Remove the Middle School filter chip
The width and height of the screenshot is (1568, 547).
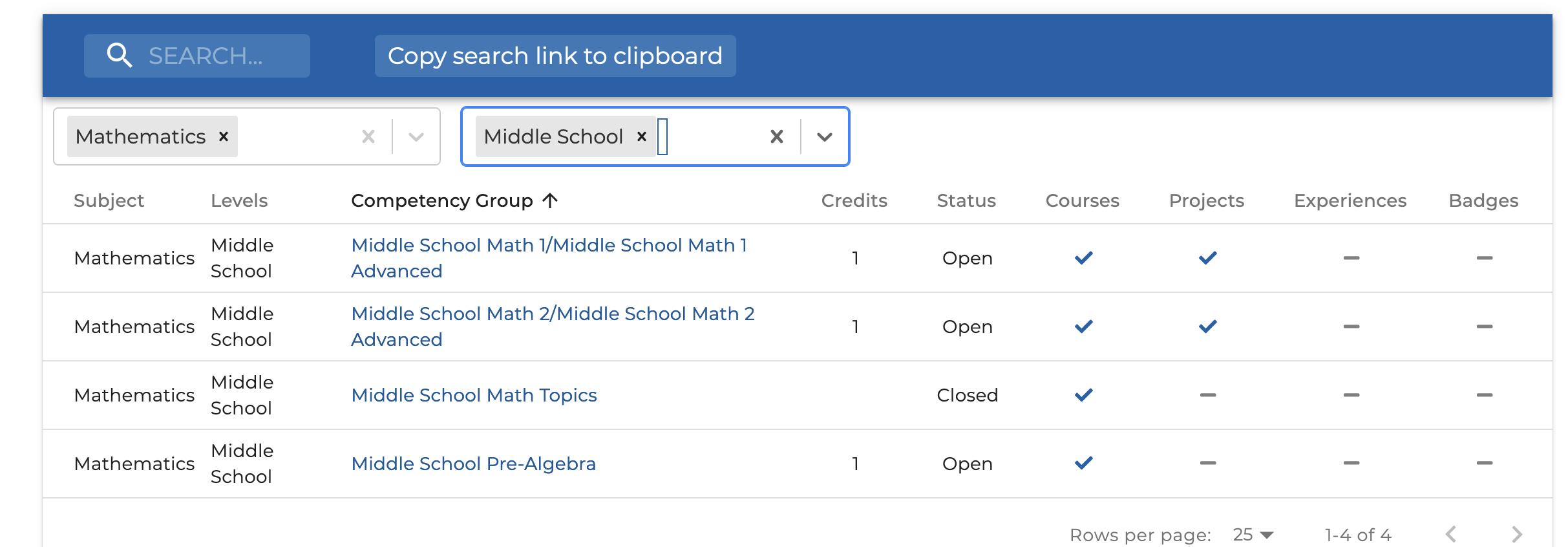pyautogui.click(x=642, y=136)
